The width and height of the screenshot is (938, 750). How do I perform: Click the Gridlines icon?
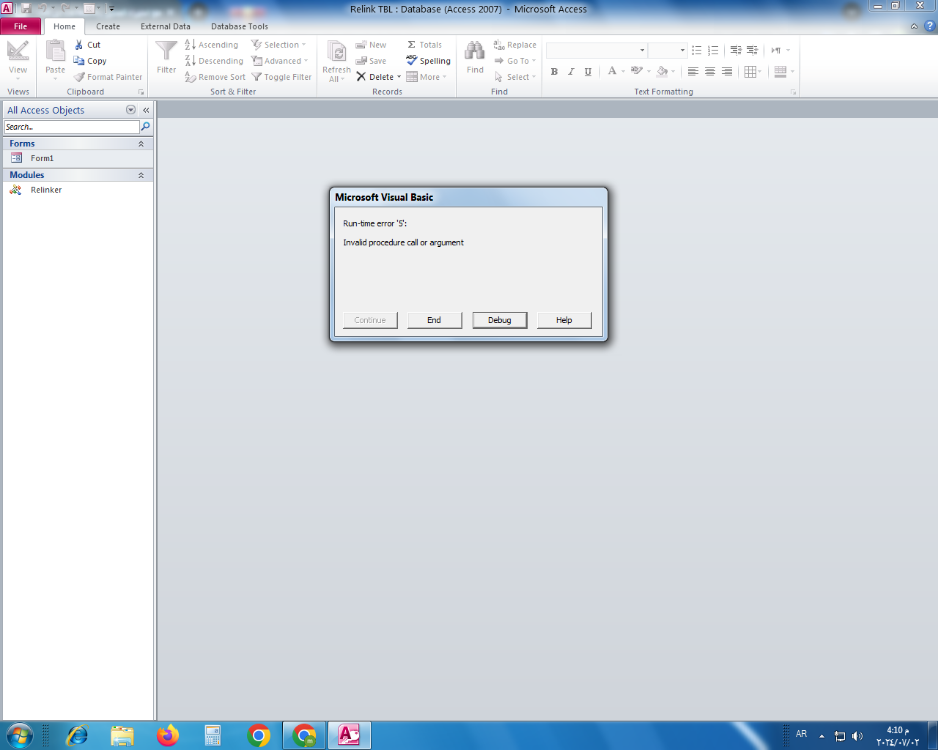click(750, 72)
